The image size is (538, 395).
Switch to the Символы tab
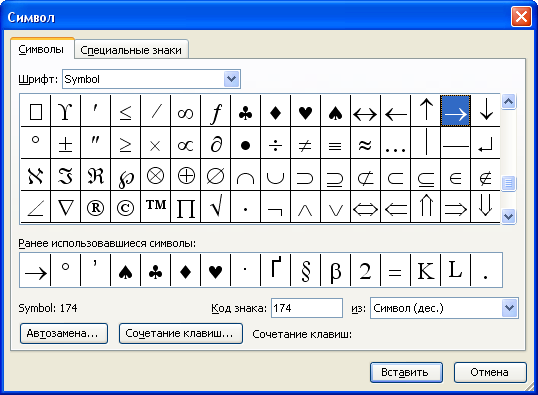[42, 49]
